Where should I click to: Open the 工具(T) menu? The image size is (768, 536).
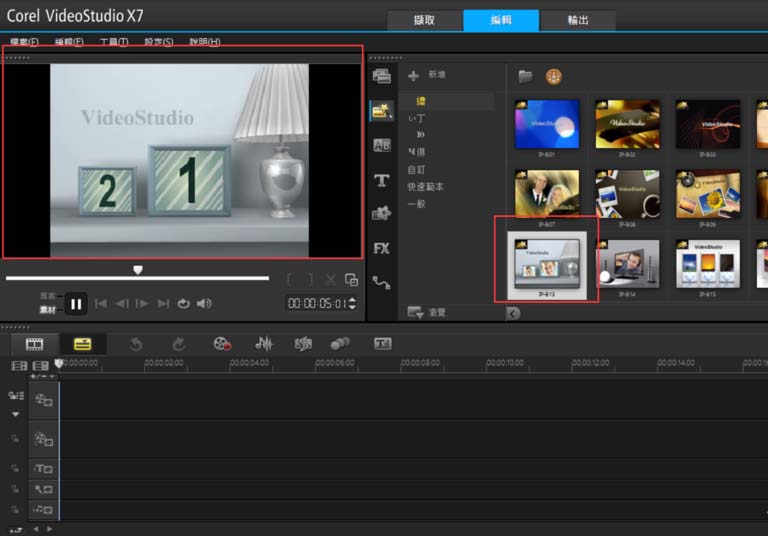[x=114, y=42]
